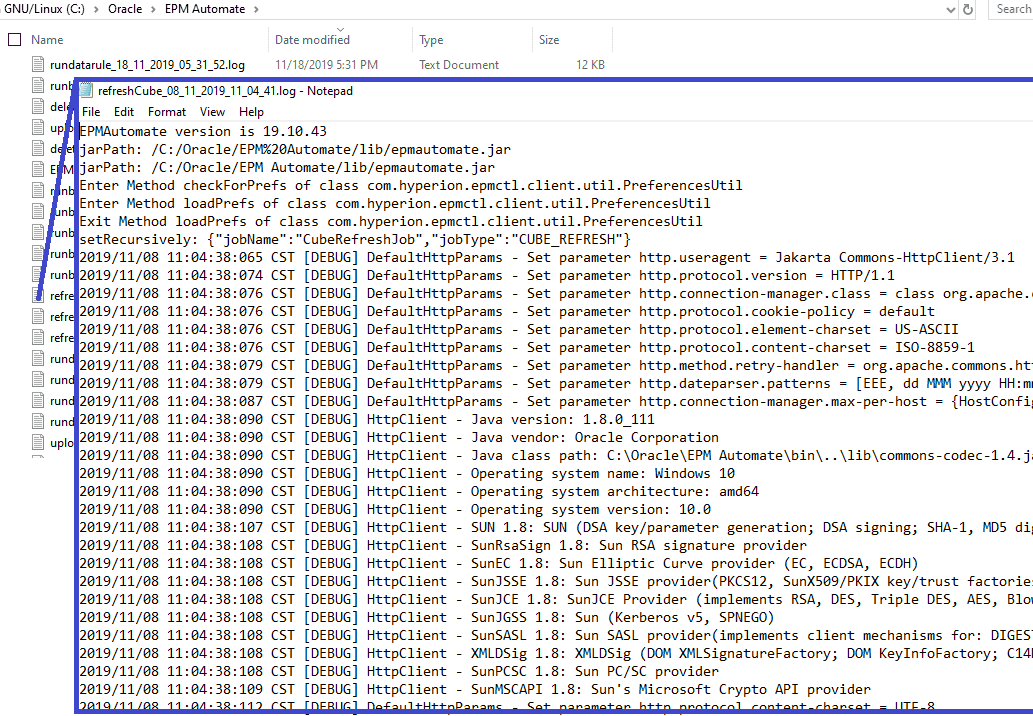Image resolution: width=1033 pixels, height=716 pixels.
Task: Select the rundatarule_18_11_2019_05_31_52.log file name
Action: click(147, 65)
